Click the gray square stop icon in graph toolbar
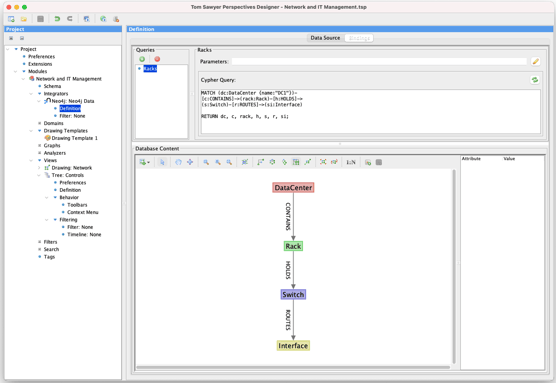Screen dimensions: 556x383 (x=379, y=162)
